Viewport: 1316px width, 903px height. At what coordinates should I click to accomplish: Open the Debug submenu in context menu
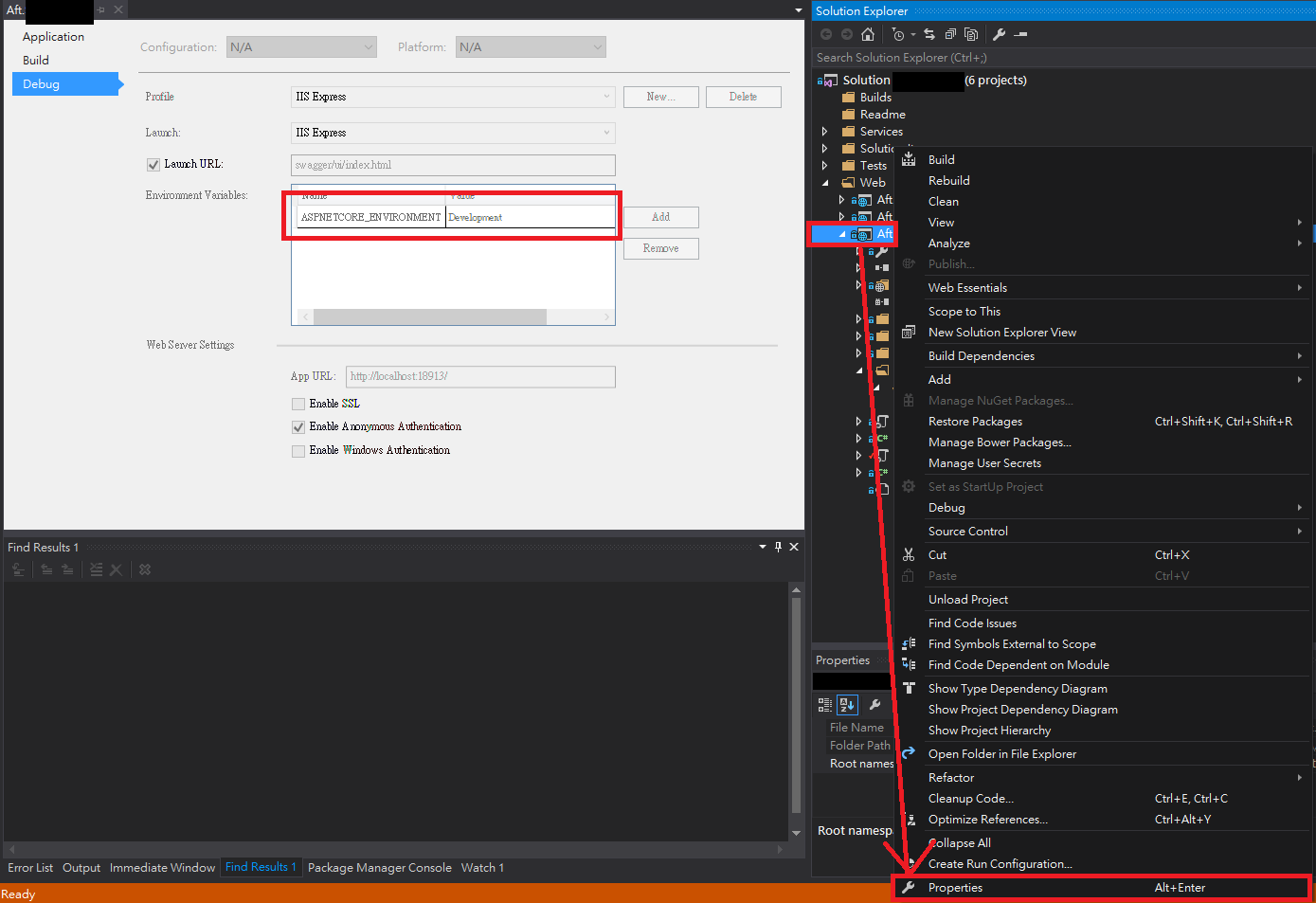pyautogui.click(x=1102, y=507)
